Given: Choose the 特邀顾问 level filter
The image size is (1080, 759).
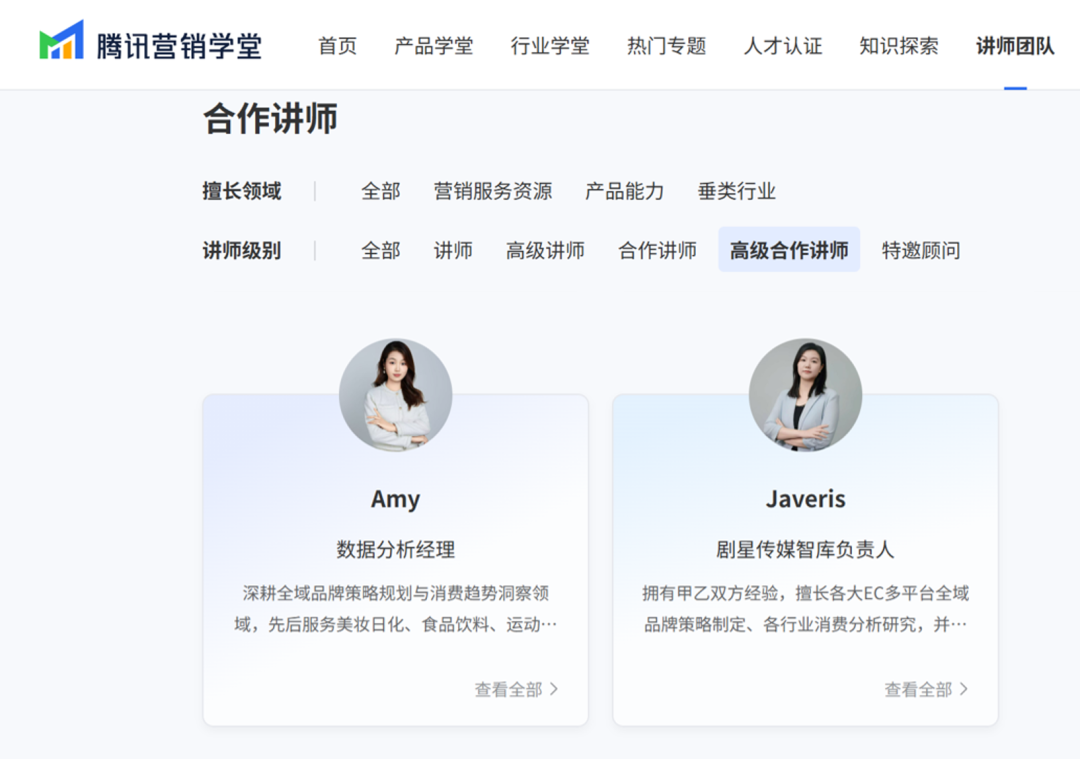Looking at the screenshot, I should [921, 250].
